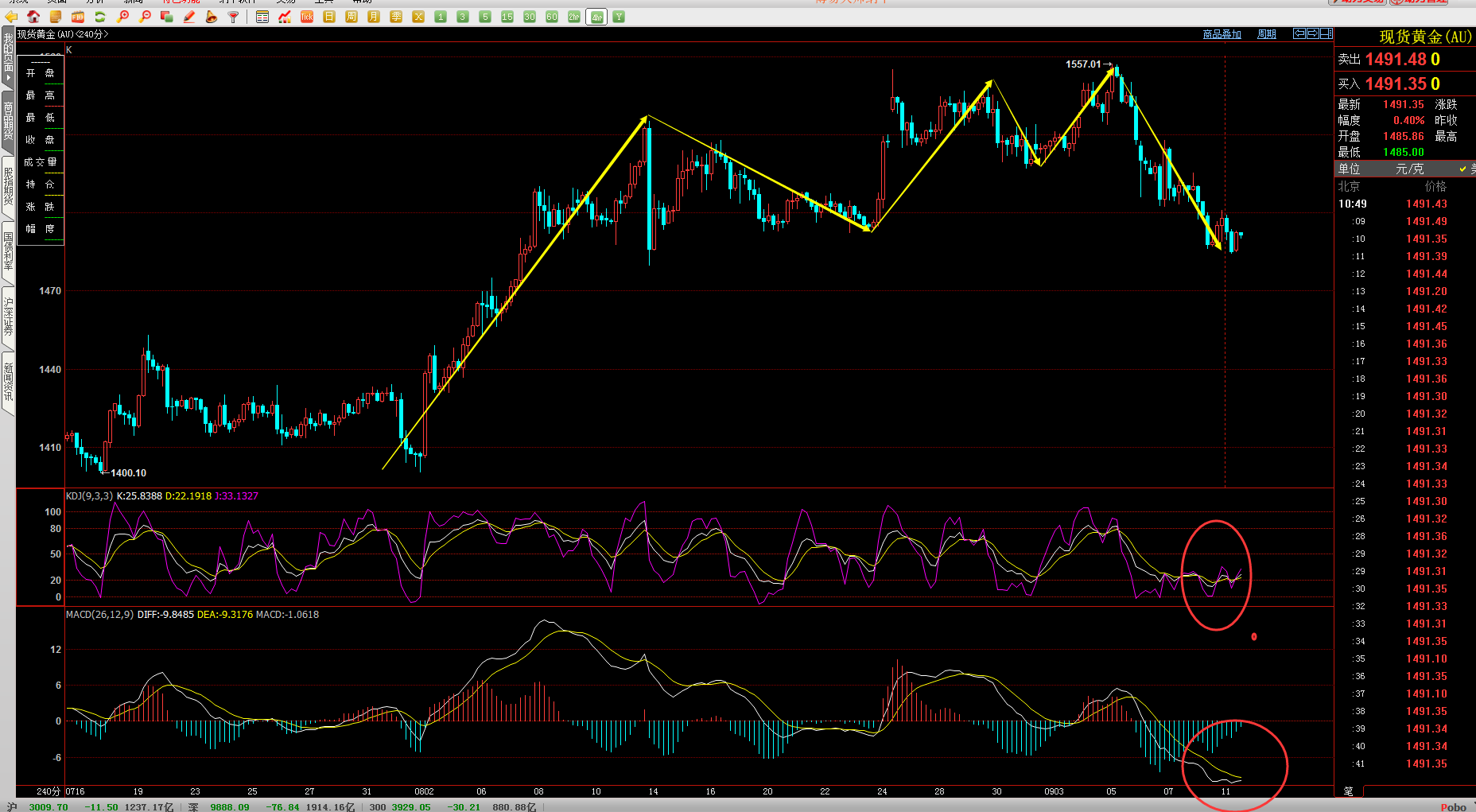
Task: Open the trend chart icon
Action: [285, 17]
